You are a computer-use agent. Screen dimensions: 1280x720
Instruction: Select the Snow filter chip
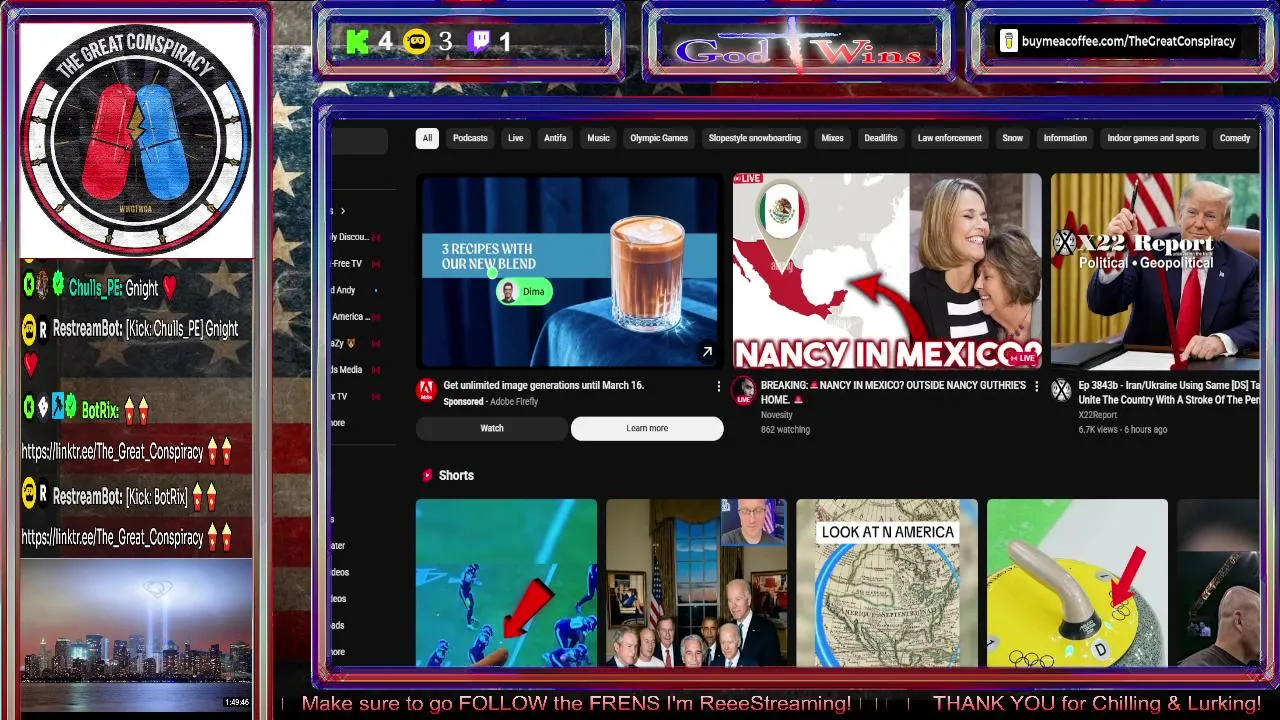point(1012,138)
